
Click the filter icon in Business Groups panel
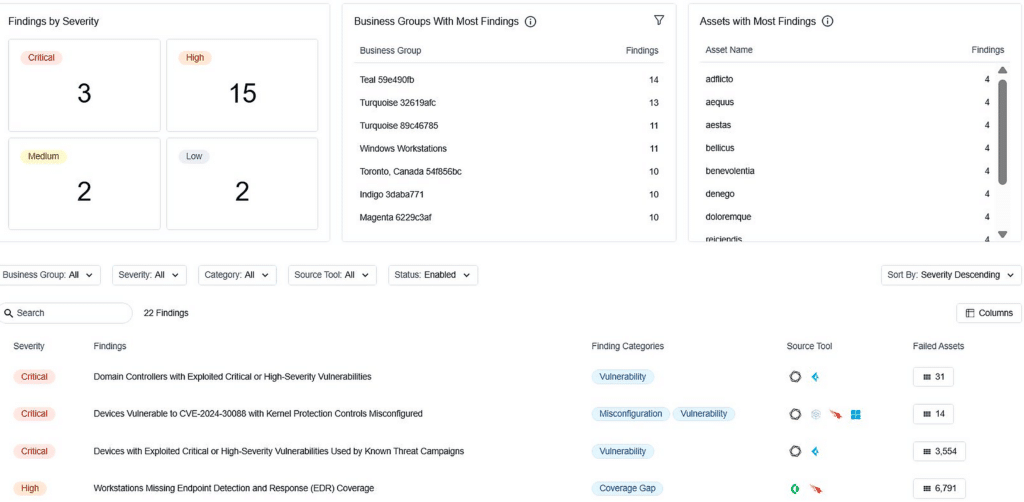(658, 20)
